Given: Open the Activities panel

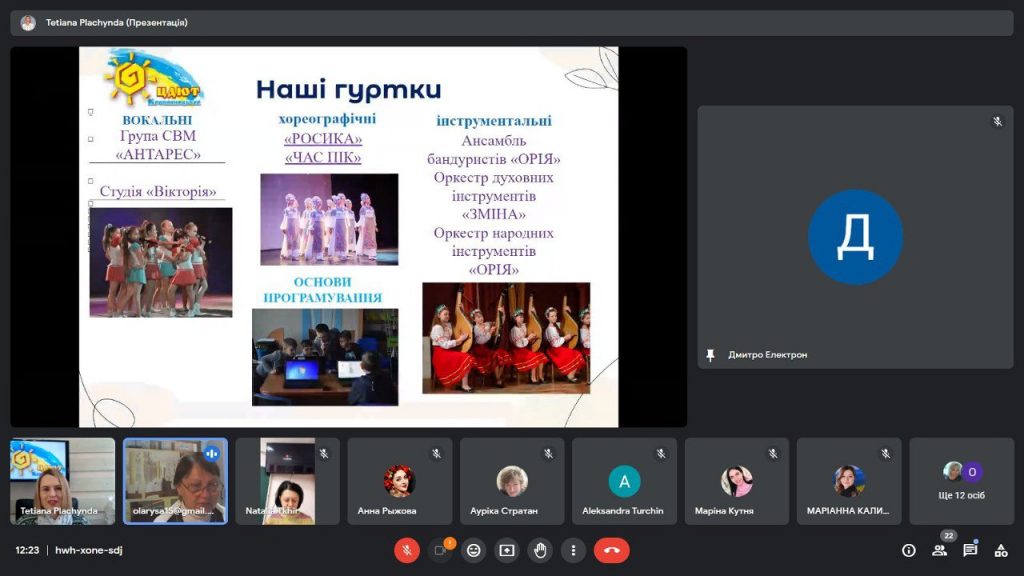Looking at the screenshot, I should tap(1000, 550).
